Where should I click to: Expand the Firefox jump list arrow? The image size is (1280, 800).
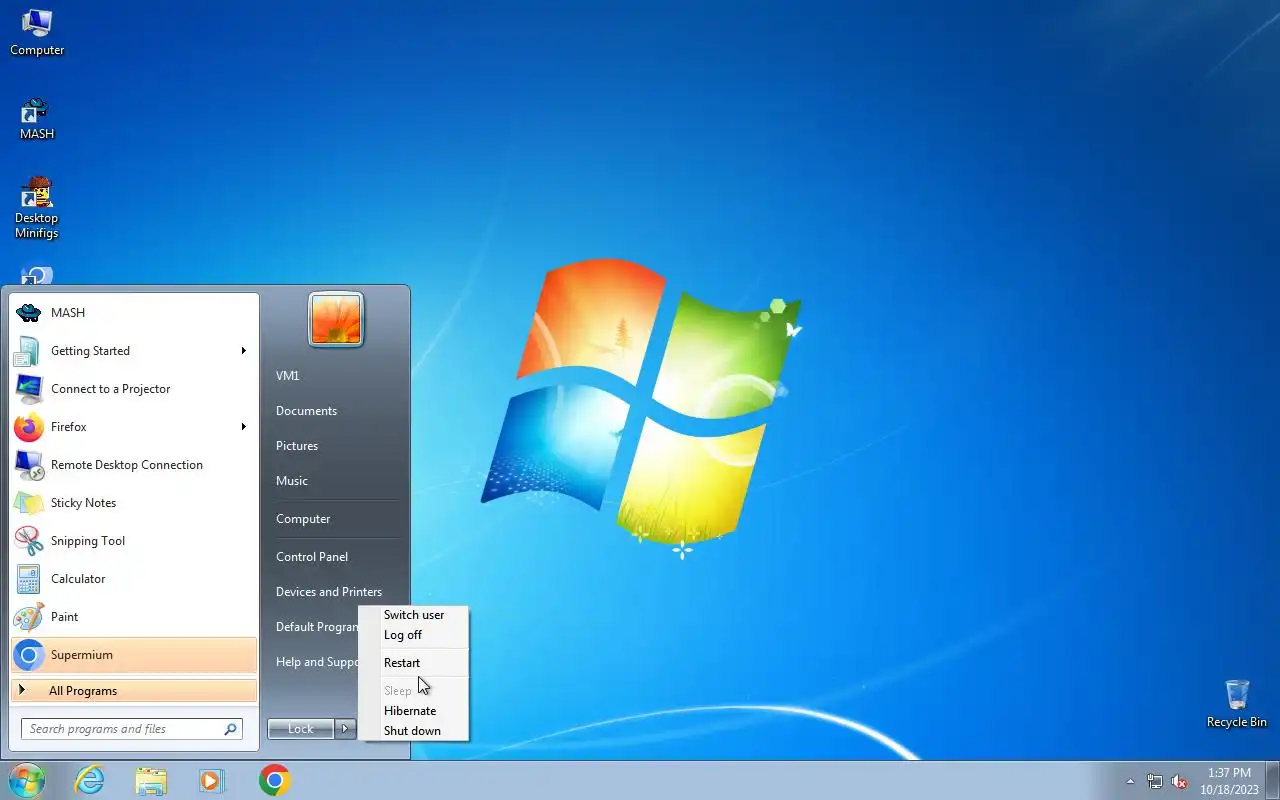click(x=243, y=427)
